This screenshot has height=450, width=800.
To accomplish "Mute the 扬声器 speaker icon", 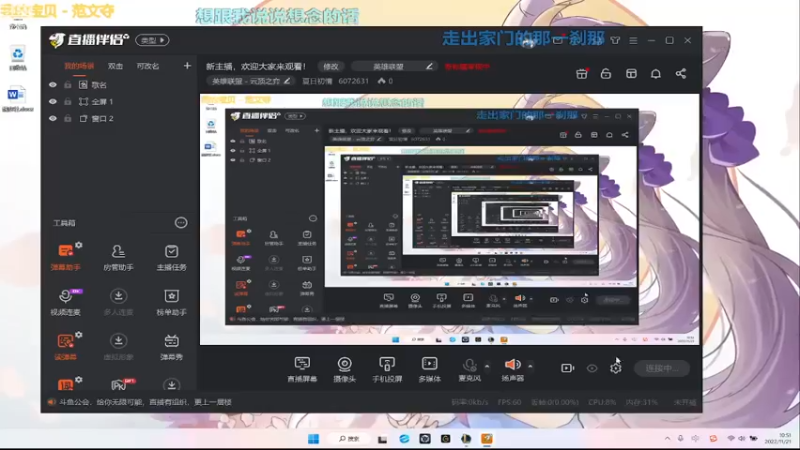I will click(512, 364).
